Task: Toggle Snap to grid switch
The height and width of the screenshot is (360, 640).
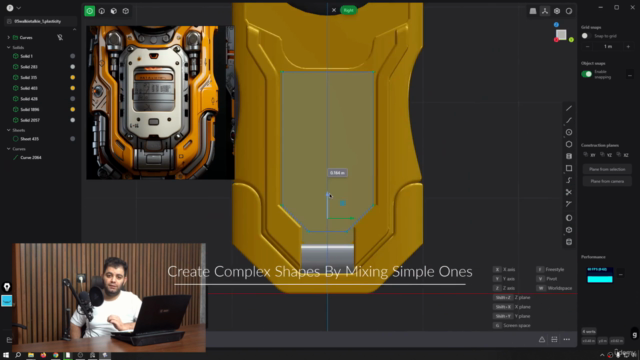Action: coord(587,36)
